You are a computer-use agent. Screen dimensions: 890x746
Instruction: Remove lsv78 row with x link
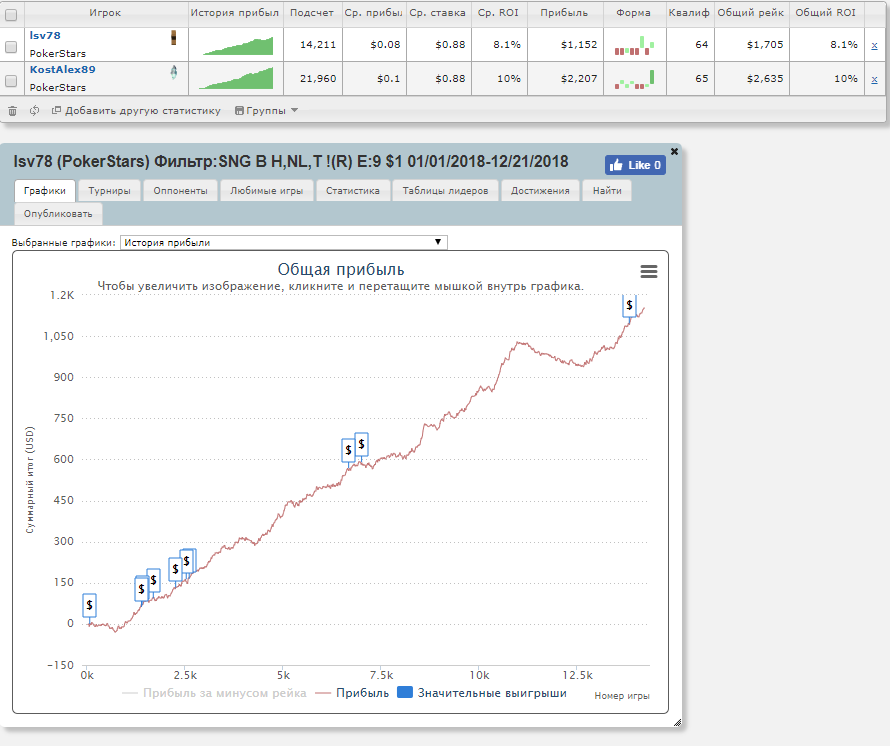(x=874, y=45)
